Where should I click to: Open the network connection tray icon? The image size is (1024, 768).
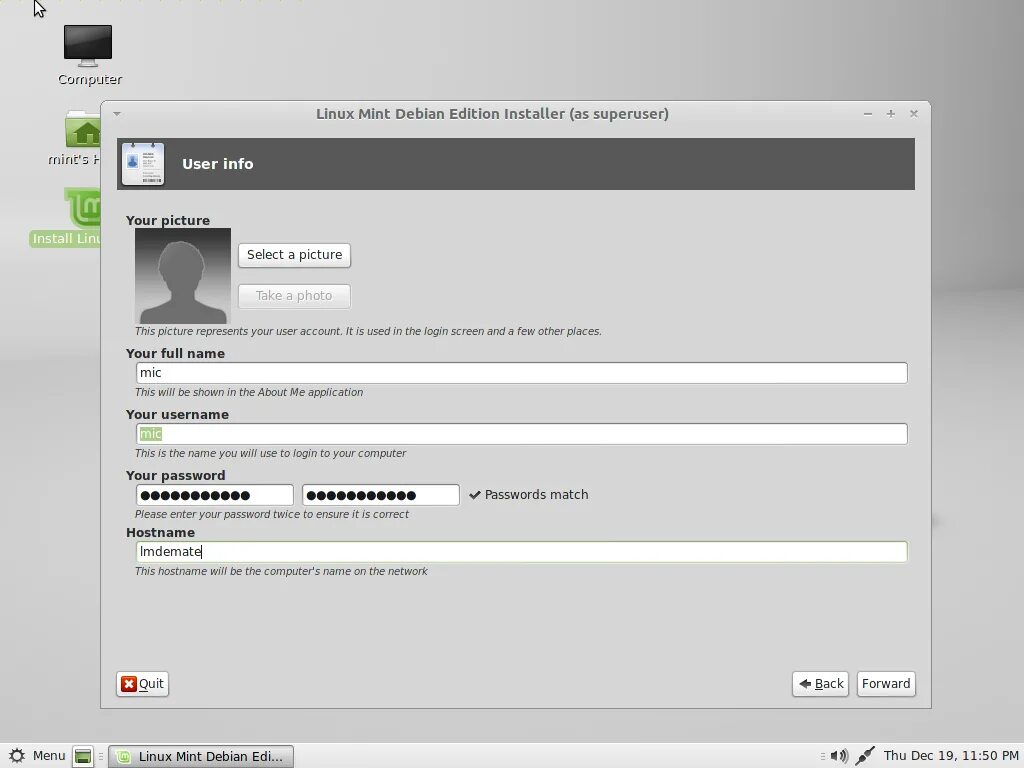point(865,756)
